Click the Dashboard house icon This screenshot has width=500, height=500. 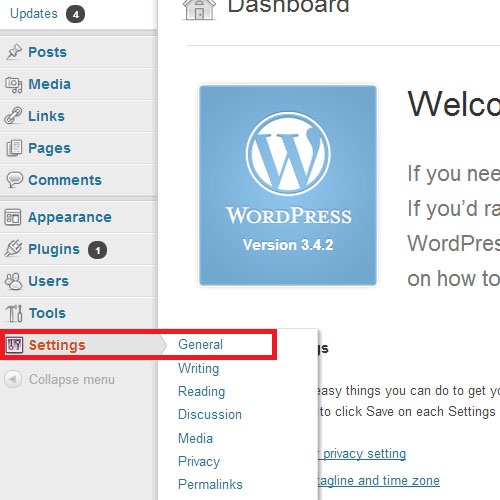pyautogui.click(x=199, y=10)
